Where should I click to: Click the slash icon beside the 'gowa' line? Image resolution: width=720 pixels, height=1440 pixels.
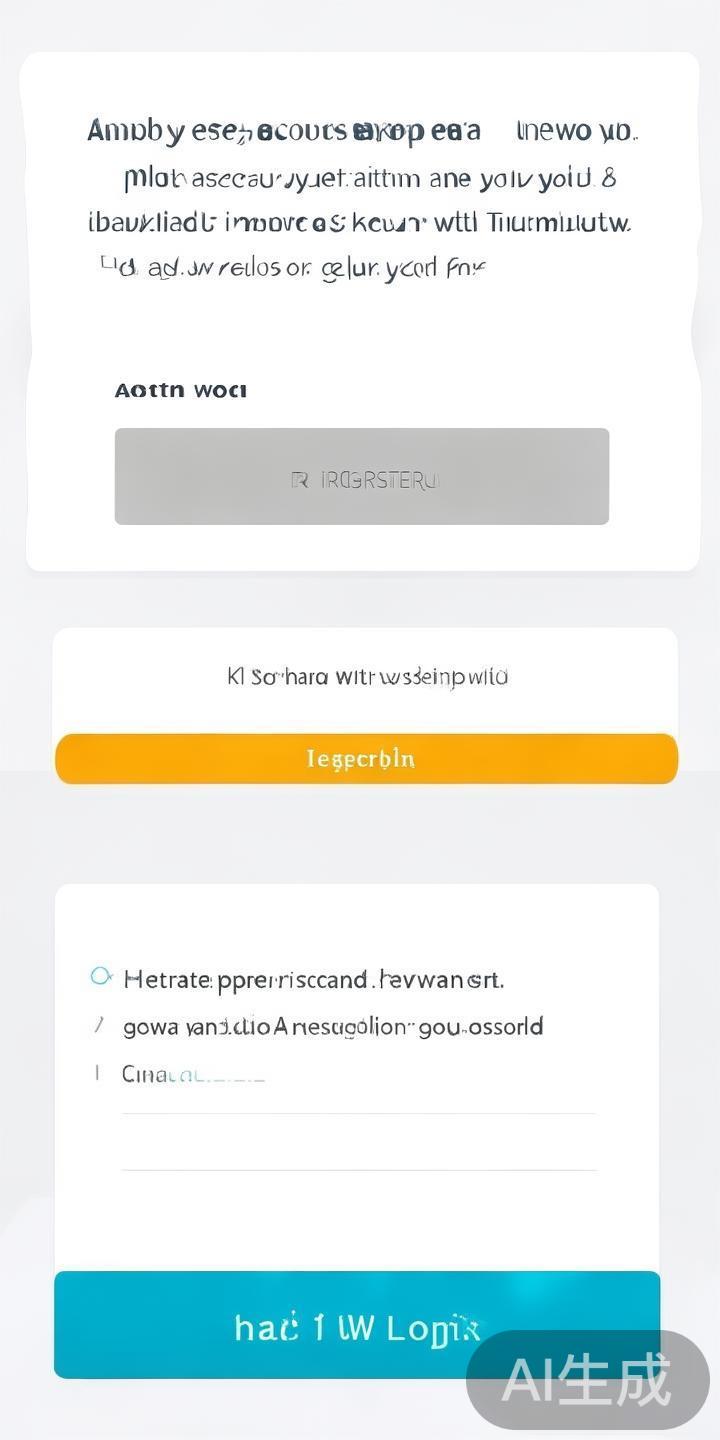tap(99, 1025)
